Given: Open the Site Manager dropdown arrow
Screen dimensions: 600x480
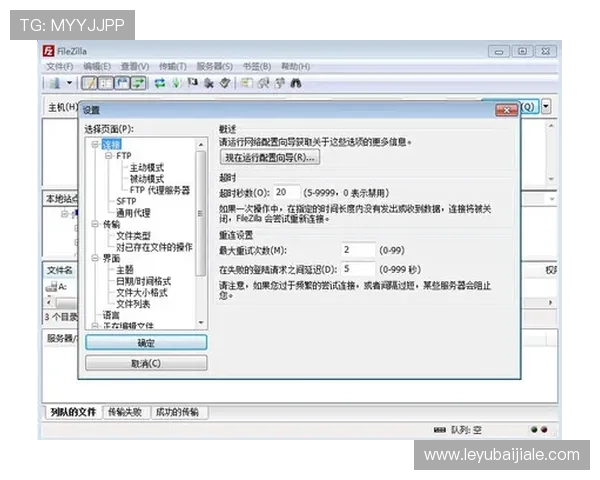Looking at the screenshot, I should click(70, 83).
